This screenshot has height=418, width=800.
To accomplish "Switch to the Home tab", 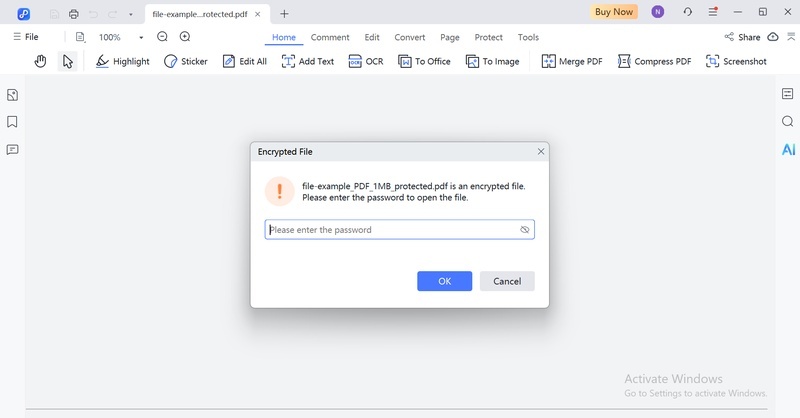I will pos(284,37).
